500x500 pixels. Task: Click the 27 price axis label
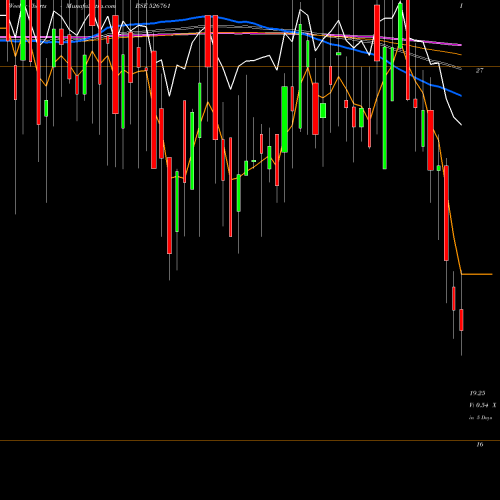pyautogui.click(x=479, y=70)
